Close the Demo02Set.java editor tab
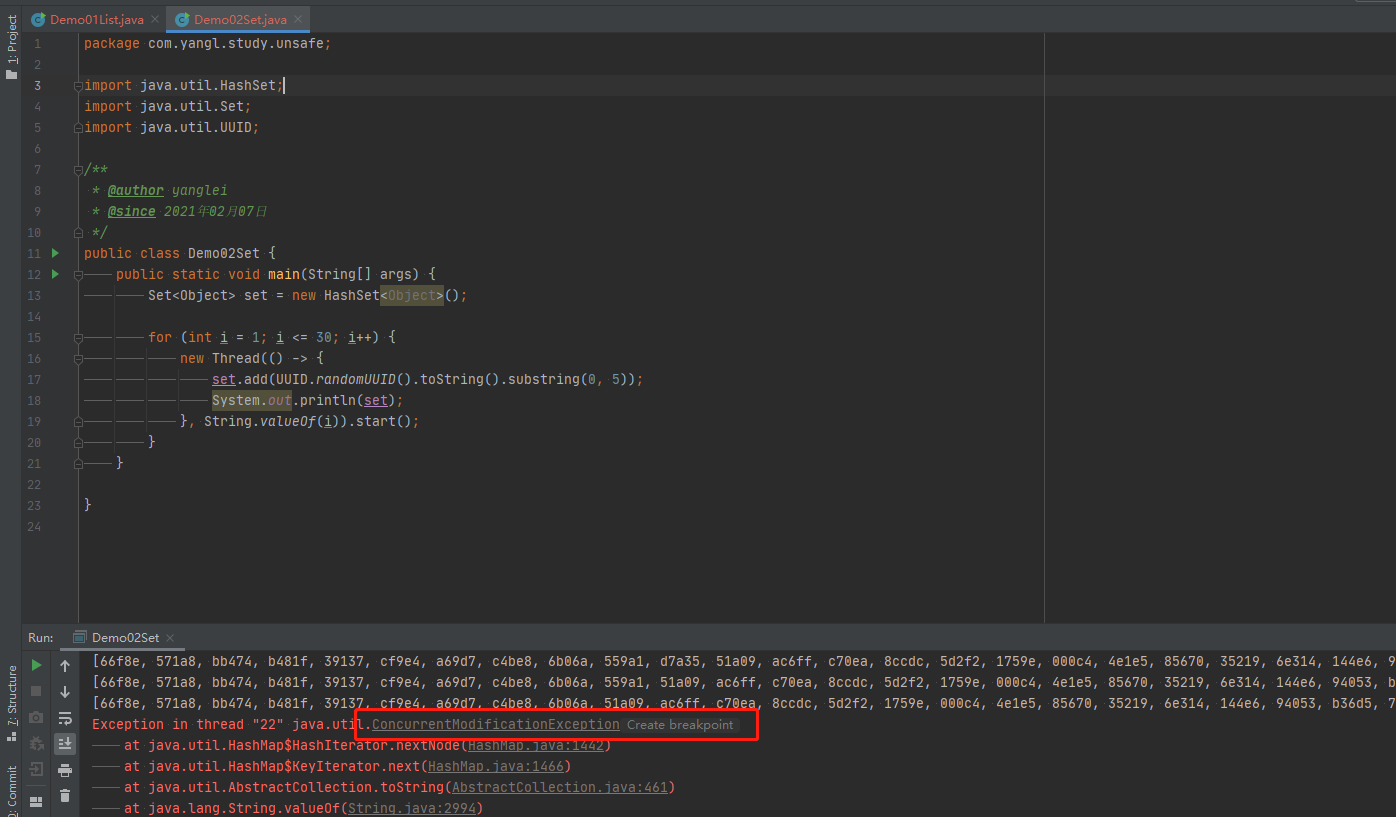The height and width of the screenshot is (817, 1396). (x=298, y=19)
